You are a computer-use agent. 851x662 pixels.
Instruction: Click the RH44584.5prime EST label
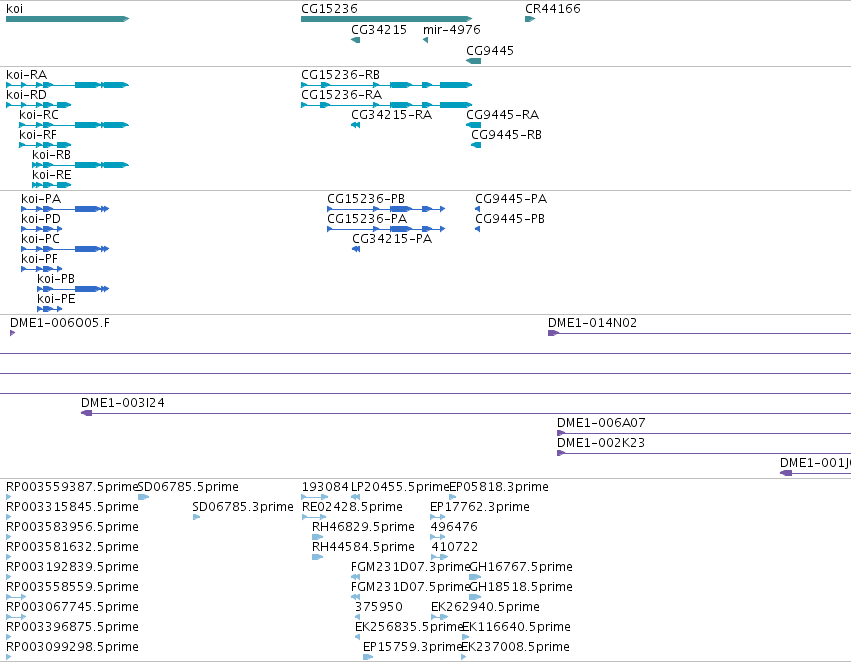(x=363, y=548)
